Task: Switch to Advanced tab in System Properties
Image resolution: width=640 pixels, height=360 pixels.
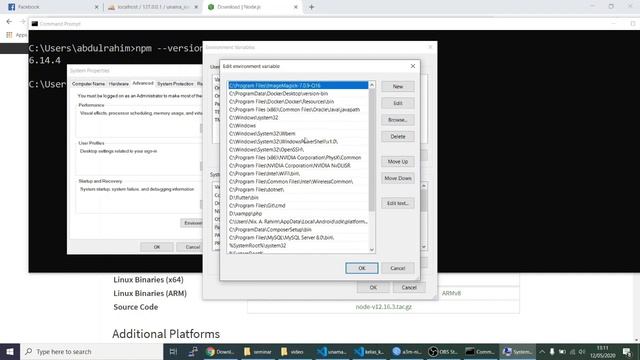Action: 143,83
